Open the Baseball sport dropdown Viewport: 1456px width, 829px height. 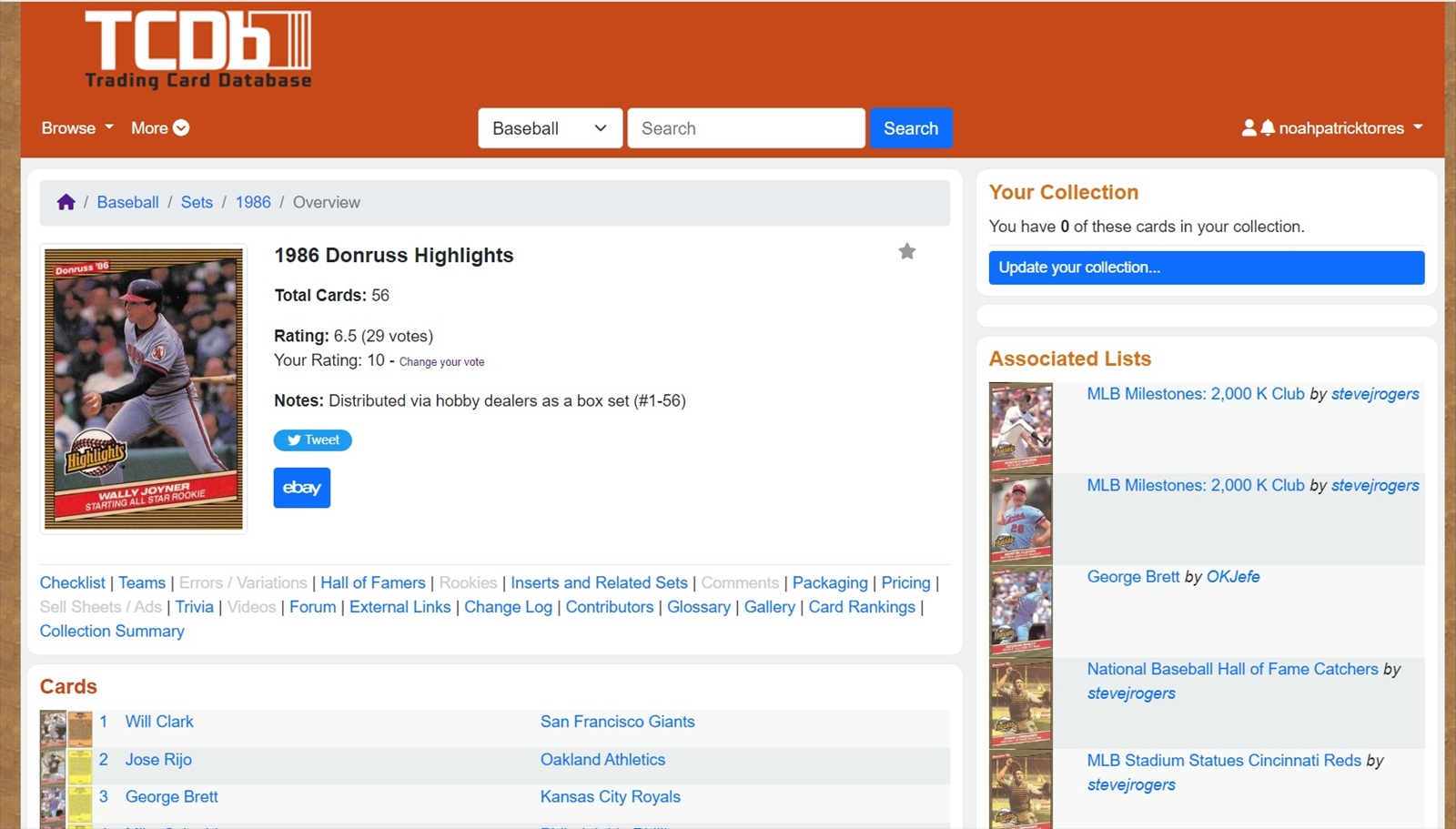click(x=550, y=128)
